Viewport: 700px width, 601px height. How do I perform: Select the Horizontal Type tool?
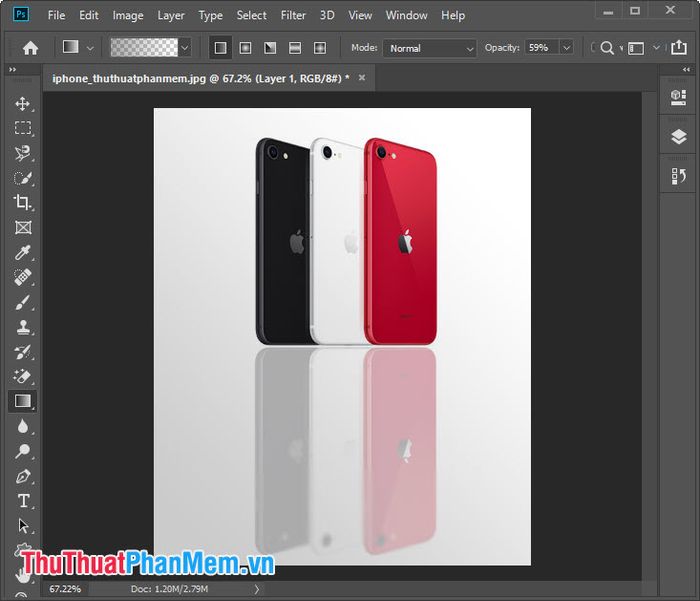click(22, 501)
